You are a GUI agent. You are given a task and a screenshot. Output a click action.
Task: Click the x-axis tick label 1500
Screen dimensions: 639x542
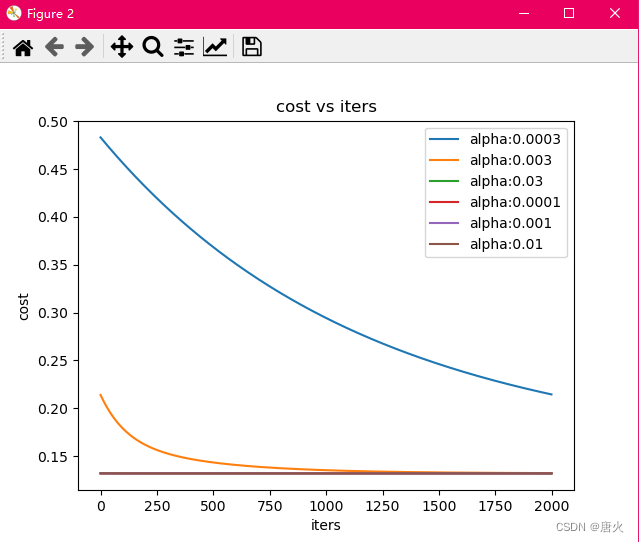pos(439,506)
